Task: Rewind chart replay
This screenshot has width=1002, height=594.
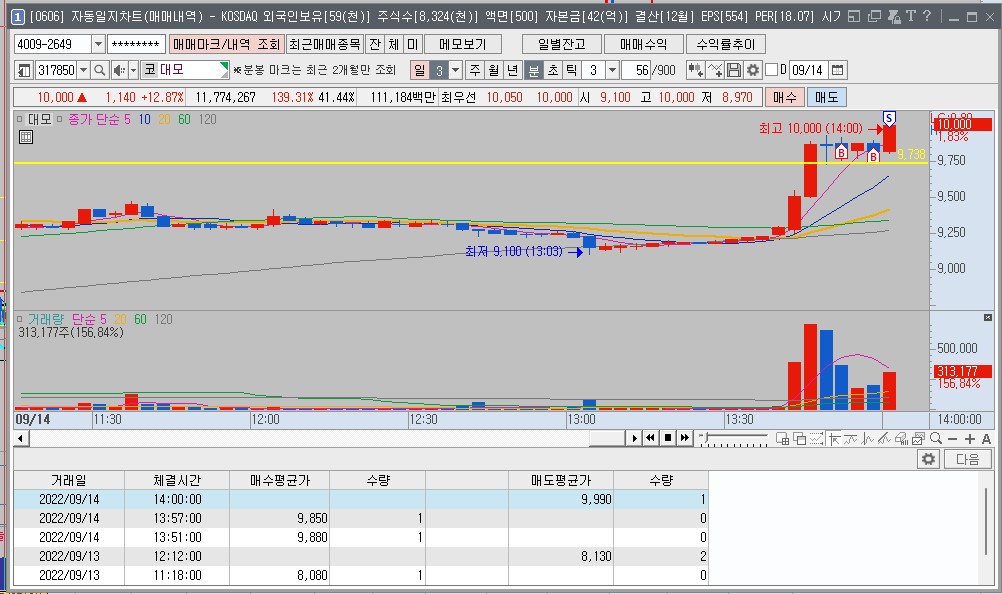Action: pyautogui.click(x=651, y=438)
